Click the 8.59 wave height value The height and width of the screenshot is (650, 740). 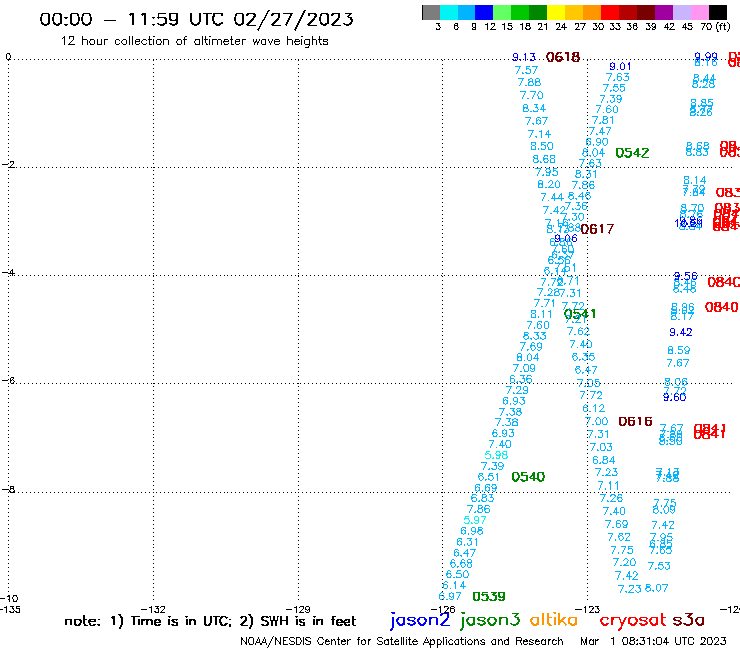point(679,350)
